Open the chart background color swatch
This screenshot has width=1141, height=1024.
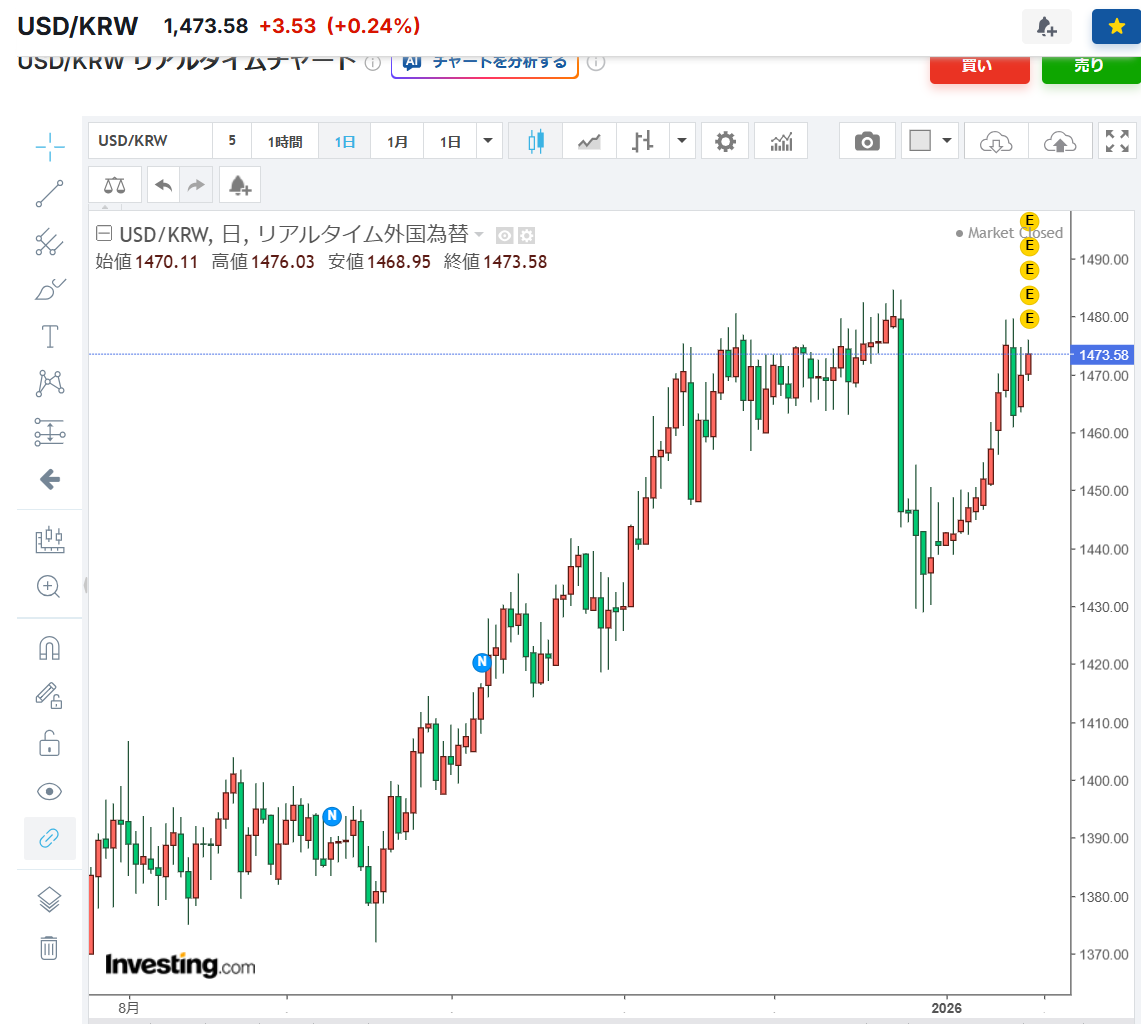pos(920,141)
